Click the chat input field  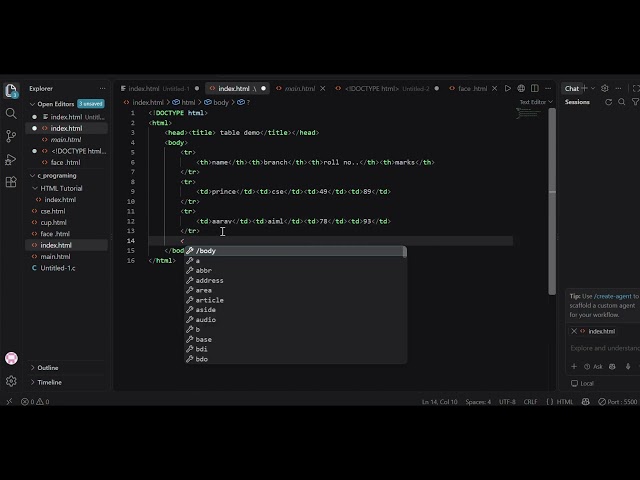coord(604,348)
